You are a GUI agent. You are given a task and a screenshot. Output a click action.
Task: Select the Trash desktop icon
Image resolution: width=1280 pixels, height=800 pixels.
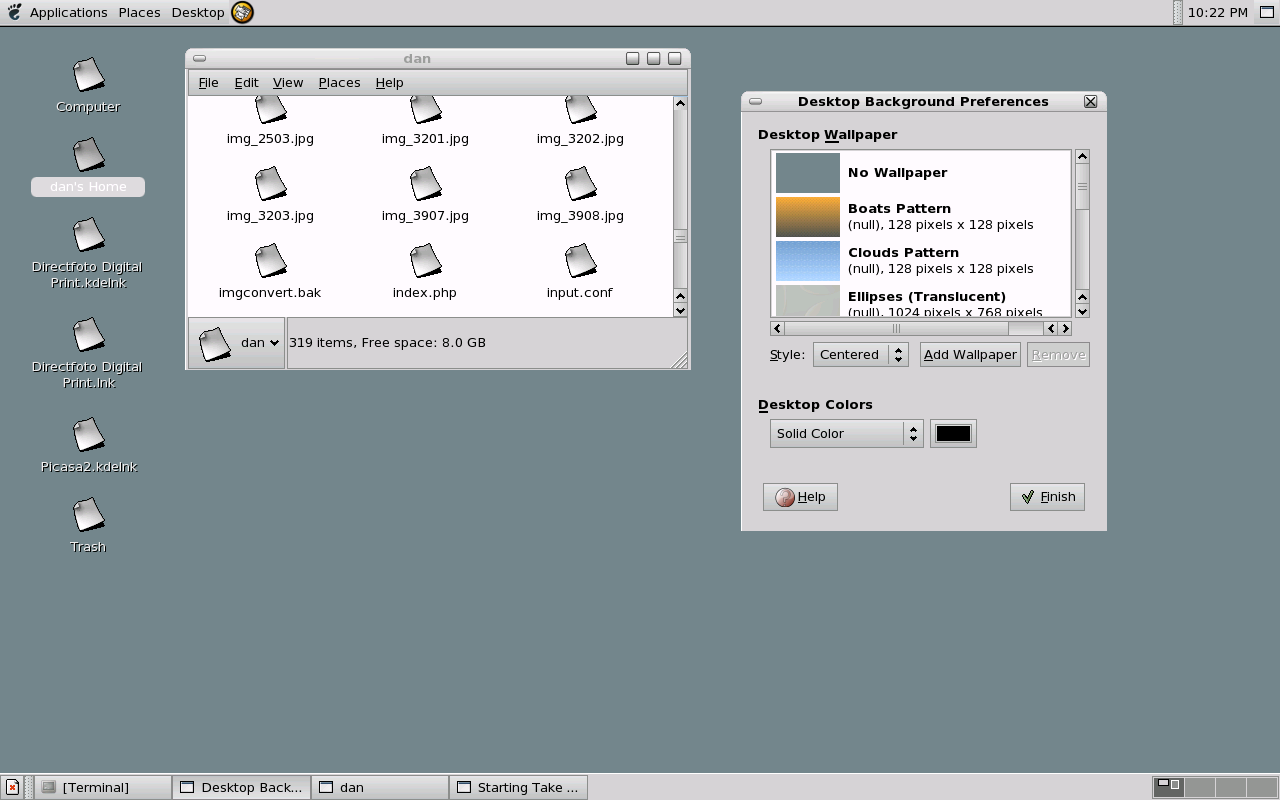pos(88,516)
